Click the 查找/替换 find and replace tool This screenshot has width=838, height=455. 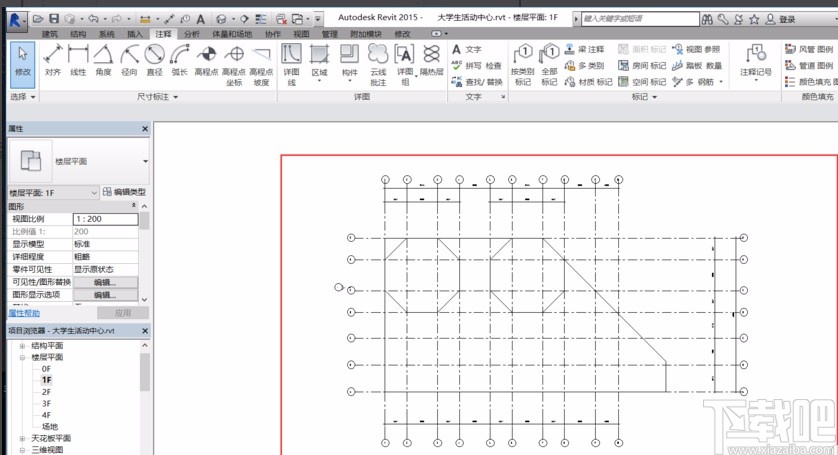click(477, 82)
